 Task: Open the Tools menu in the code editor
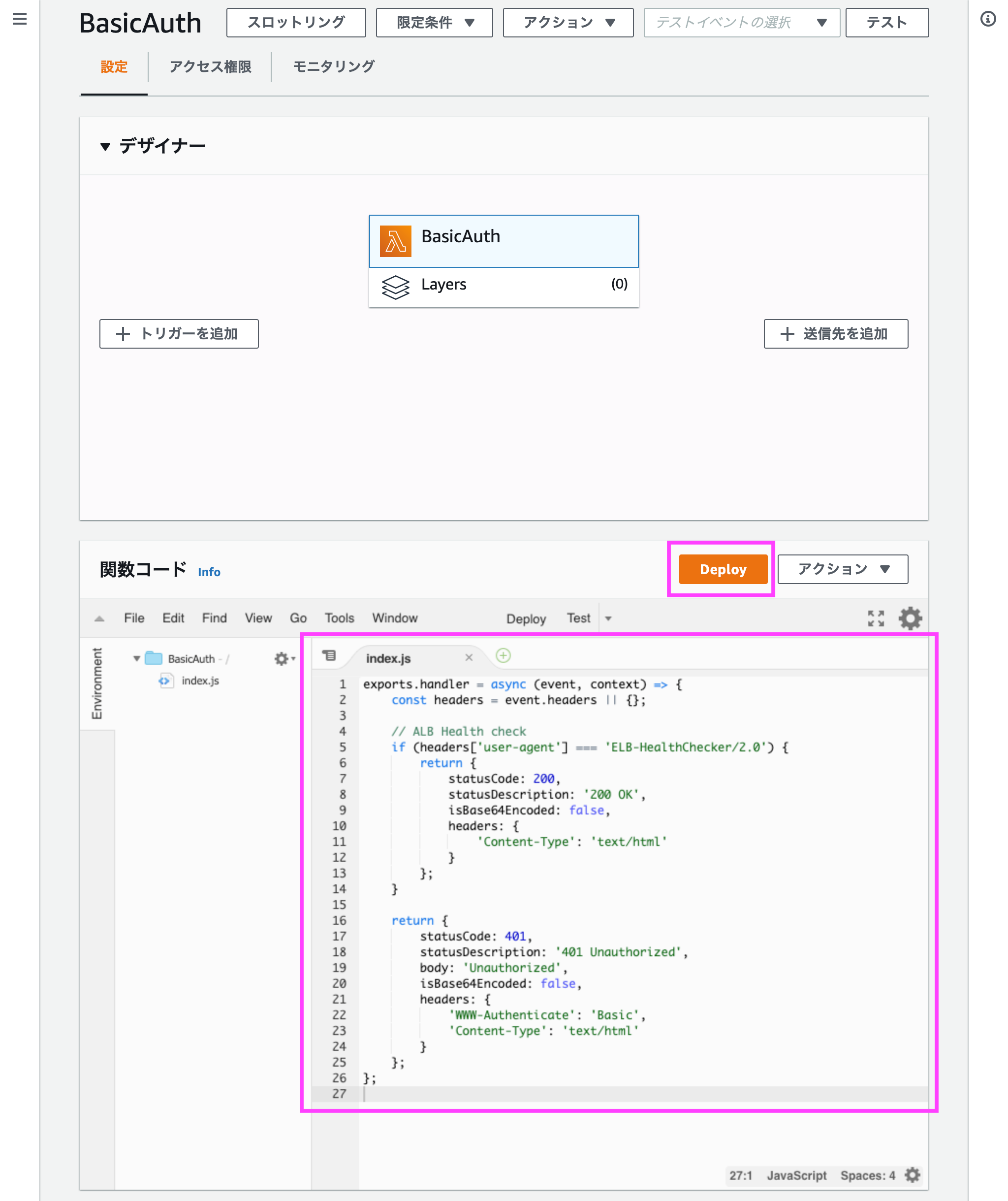[x=339, y=618]
